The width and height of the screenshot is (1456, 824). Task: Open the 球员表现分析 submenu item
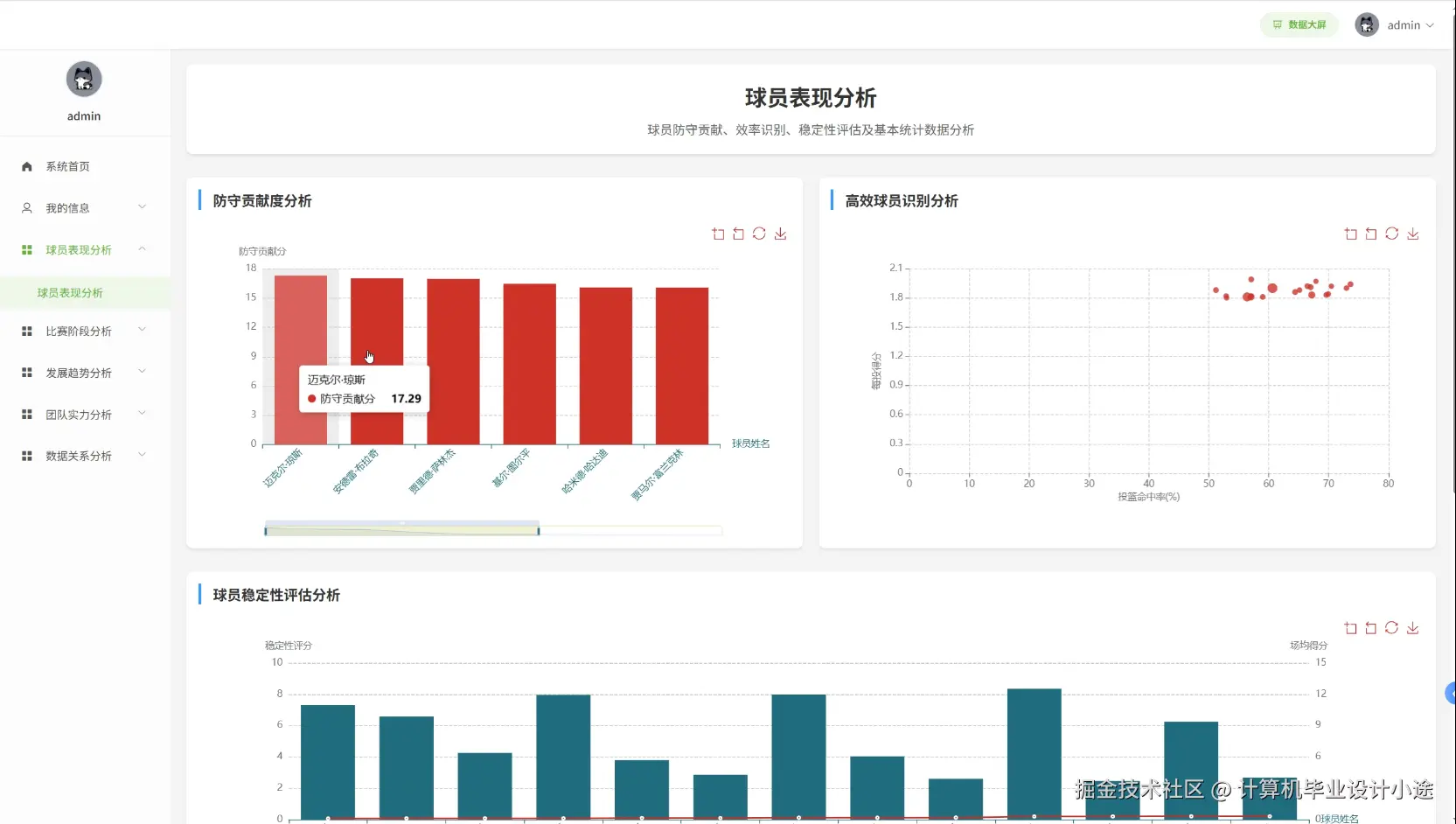pyautogui.click(x=70, y=293)
